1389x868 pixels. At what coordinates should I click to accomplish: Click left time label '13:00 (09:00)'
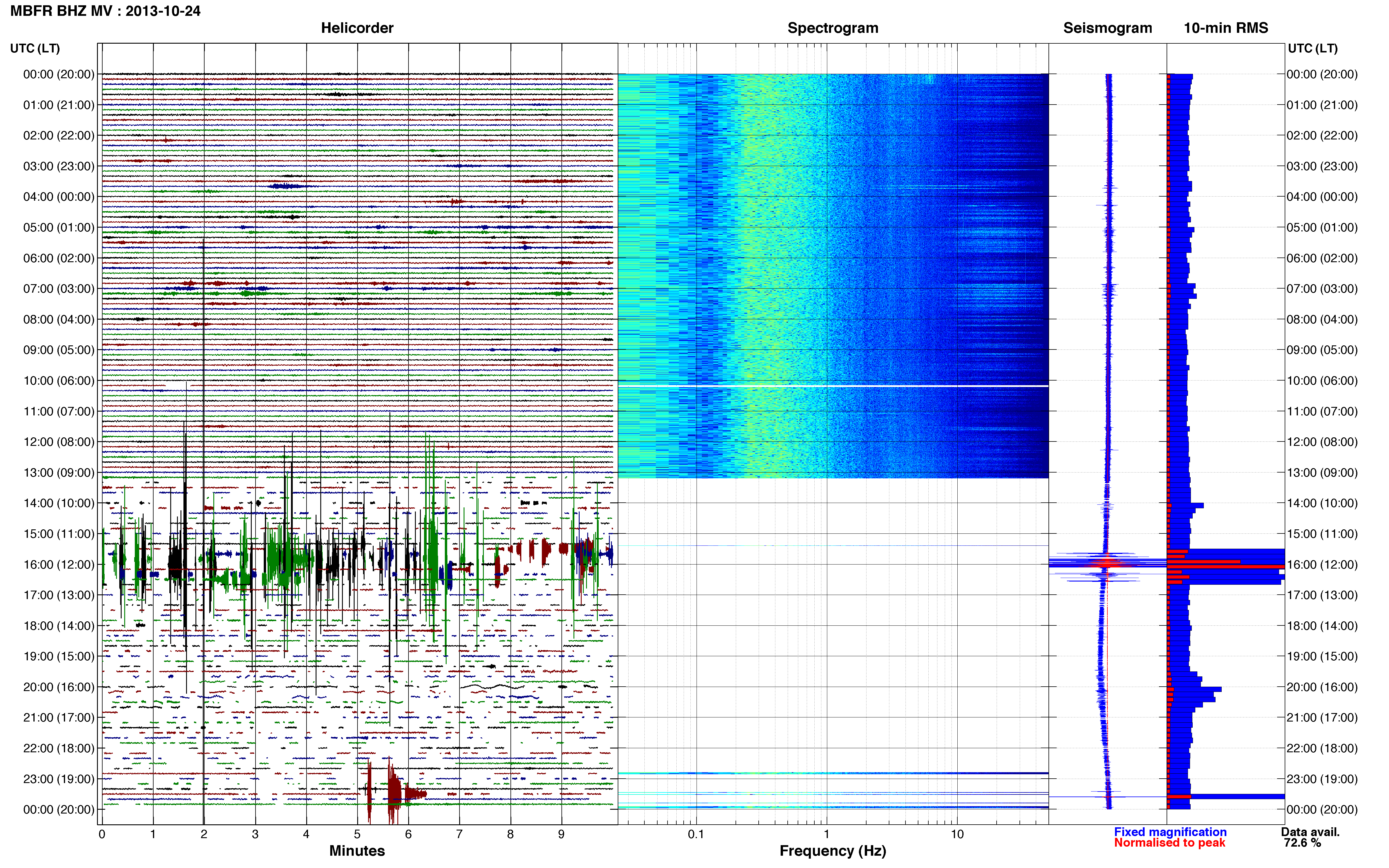[x=59, y=473]
